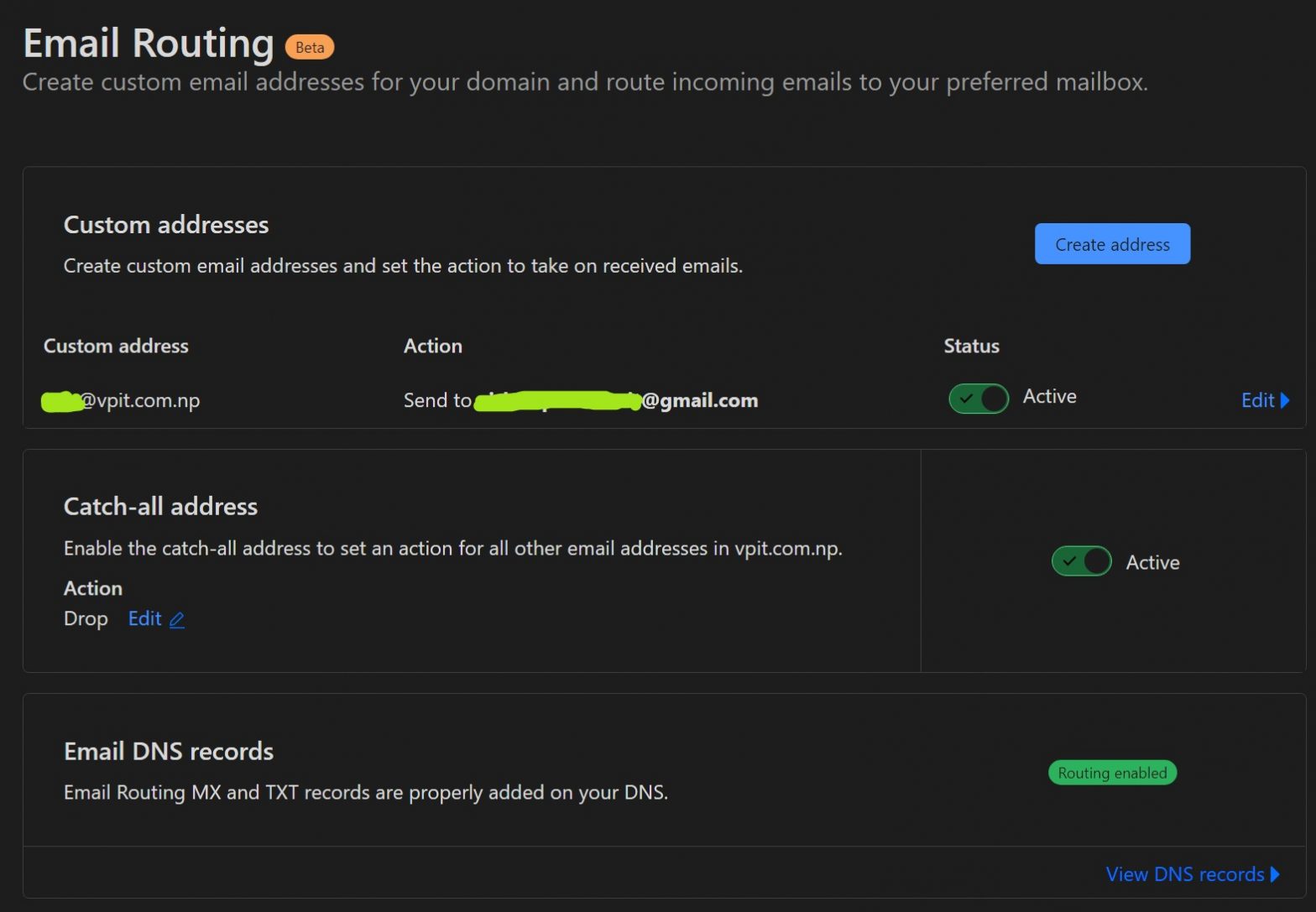The width and height of the screenshot is (1316, 912).
Task: Click the page subtitle about routing emails
Action: click(585, 81)
